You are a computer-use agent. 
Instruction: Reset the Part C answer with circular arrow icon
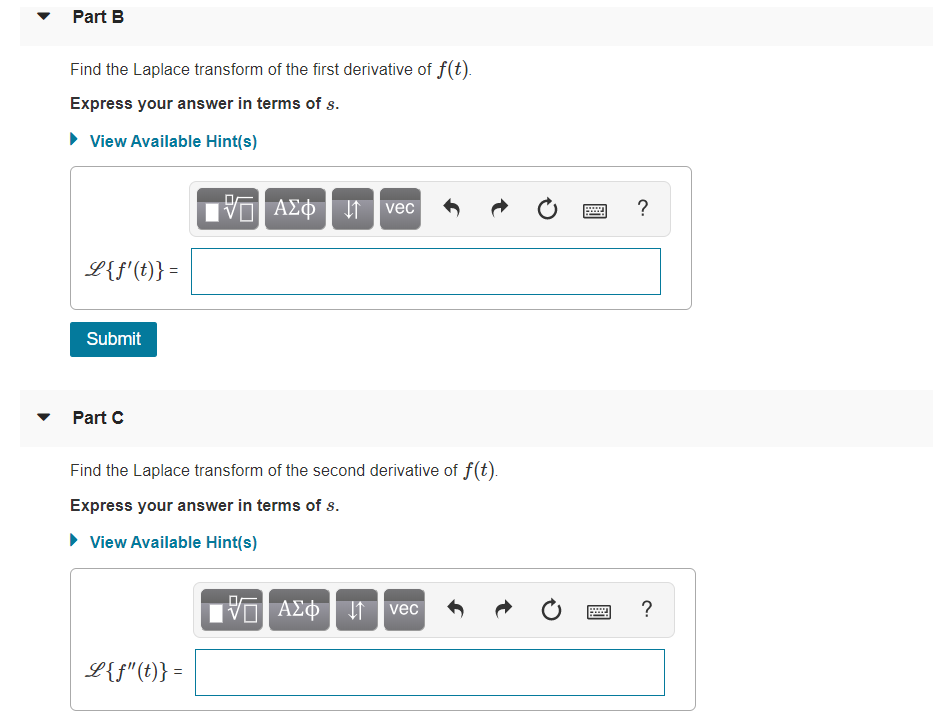551,609
